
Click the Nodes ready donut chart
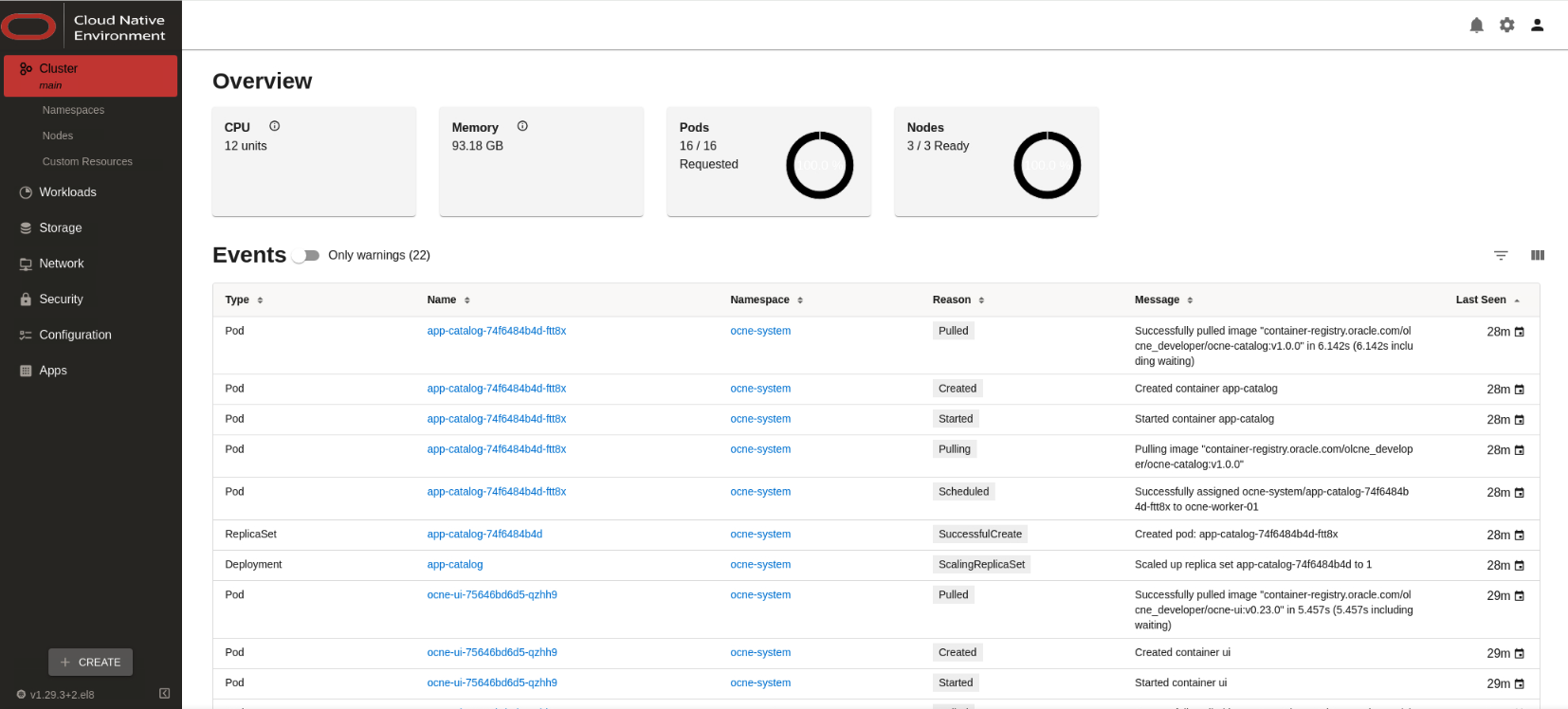tap(1048, 165)
